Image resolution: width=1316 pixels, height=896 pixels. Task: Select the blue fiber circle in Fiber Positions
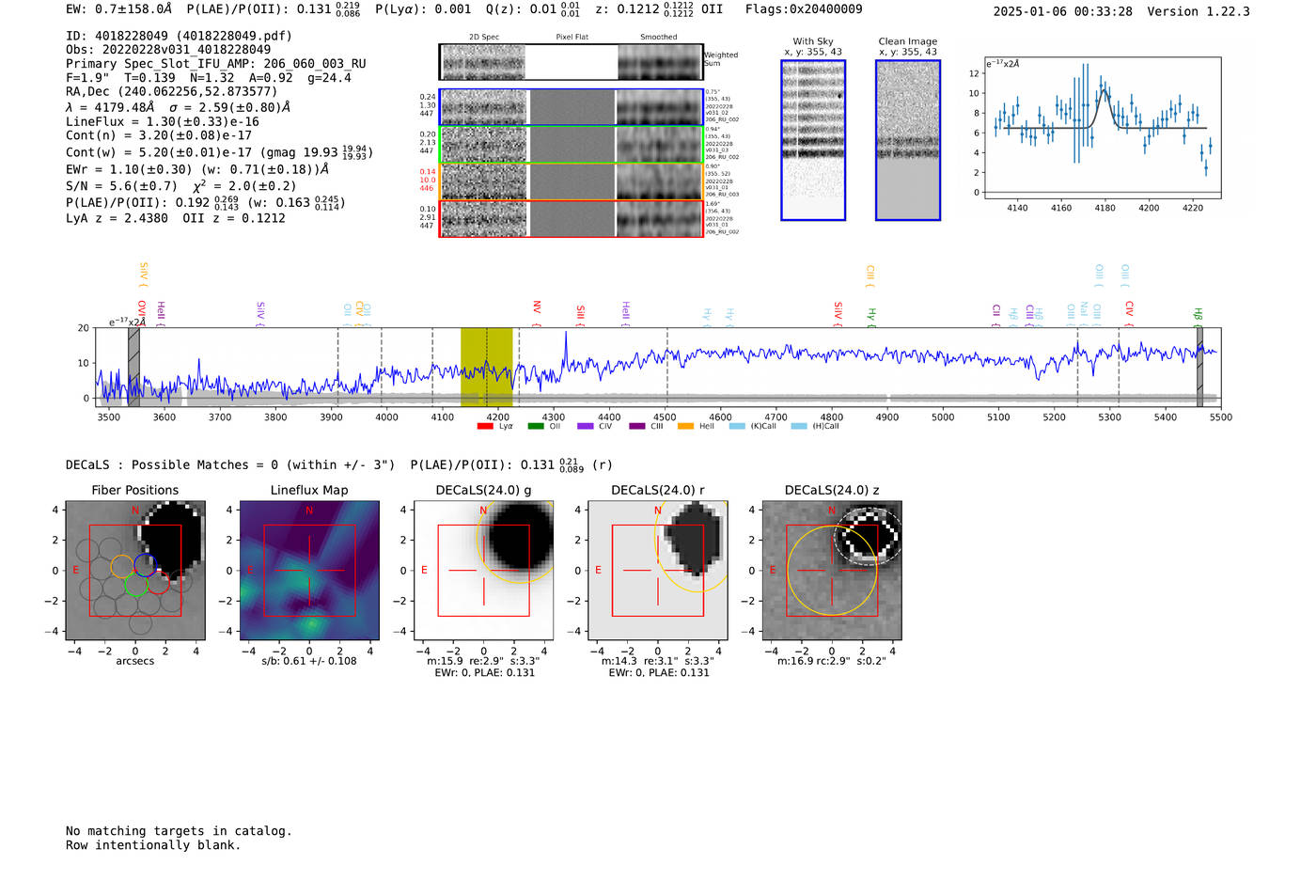coord(145,564)
